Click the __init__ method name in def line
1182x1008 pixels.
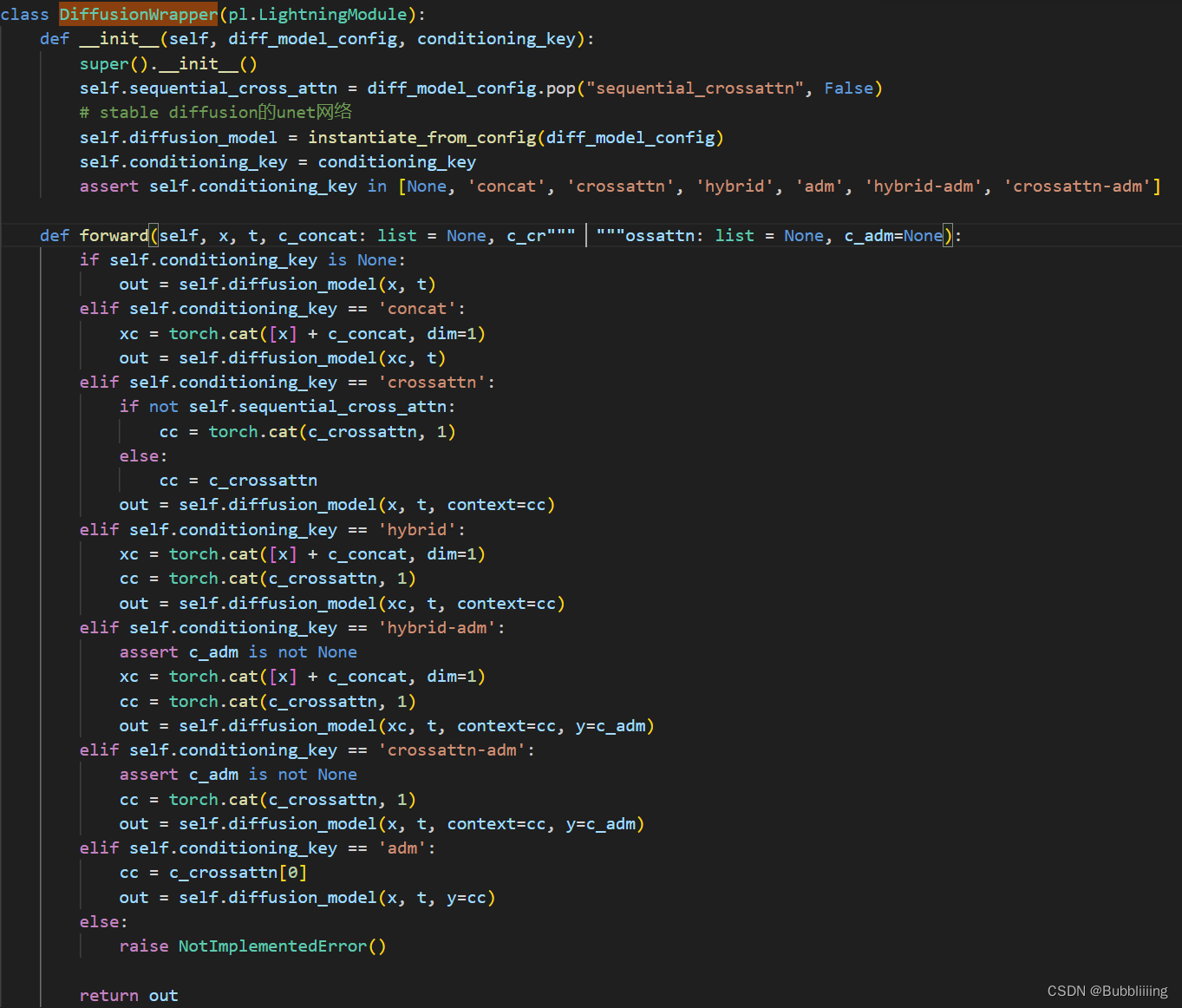119,39
